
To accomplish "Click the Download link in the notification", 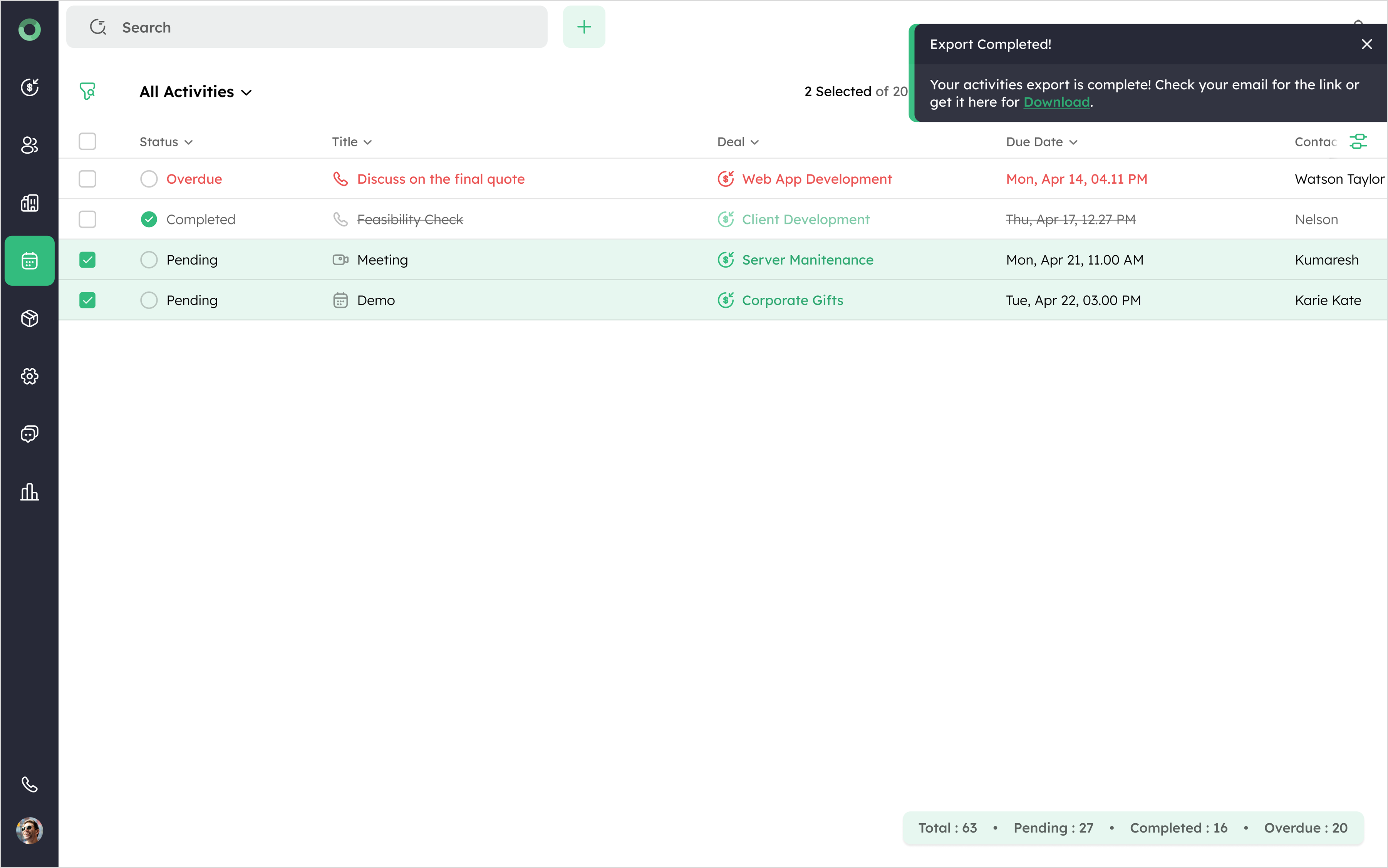I will [1056, 102].
